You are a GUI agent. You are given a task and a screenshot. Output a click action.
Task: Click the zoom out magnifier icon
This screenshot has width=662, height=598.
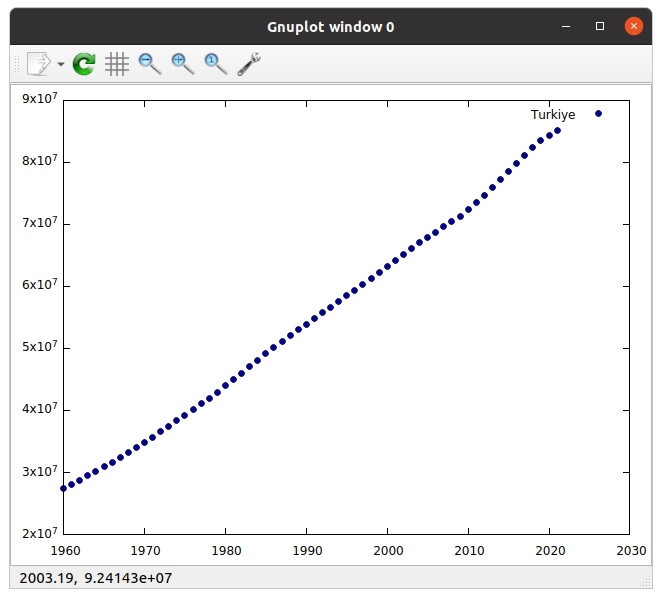coord(150,64)
